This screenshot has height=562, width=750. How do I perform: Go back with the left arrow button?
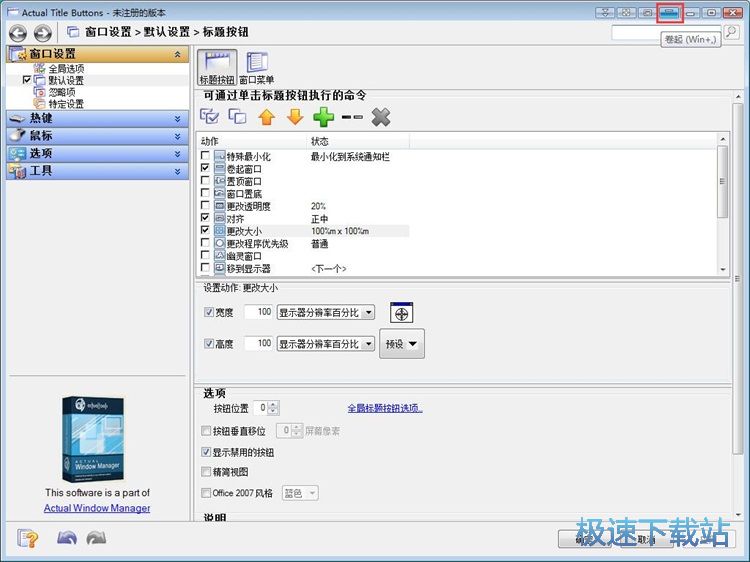tap(18, 33)
